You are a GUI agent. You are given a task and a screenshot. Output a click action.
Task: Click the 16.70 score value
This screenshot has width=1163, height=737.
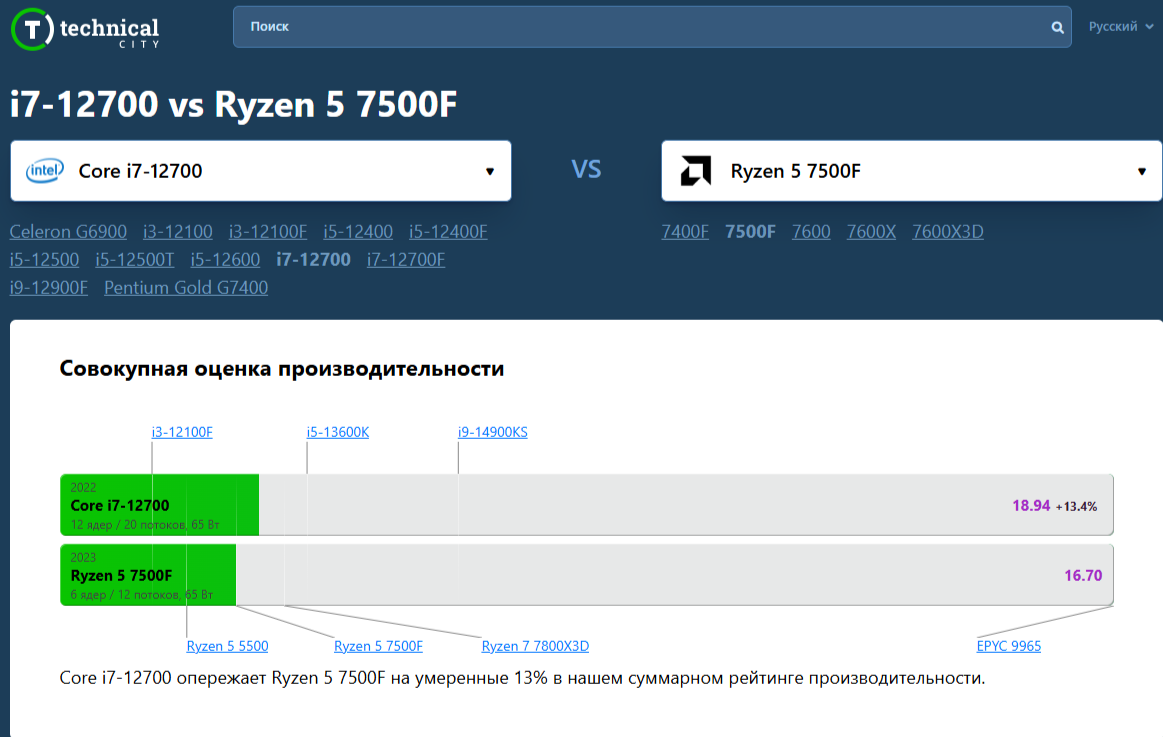pos(1083,575)
